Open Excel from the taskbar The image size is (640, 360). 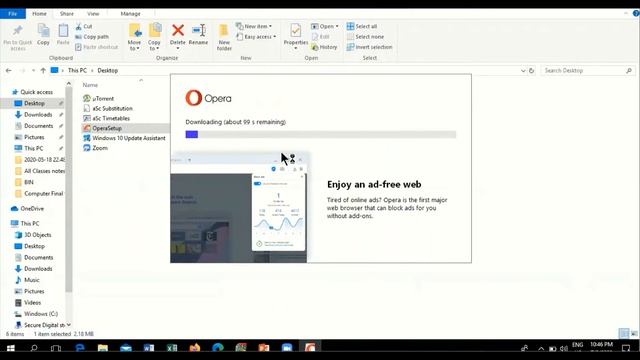pyautogui.click(x=172, y=348)
